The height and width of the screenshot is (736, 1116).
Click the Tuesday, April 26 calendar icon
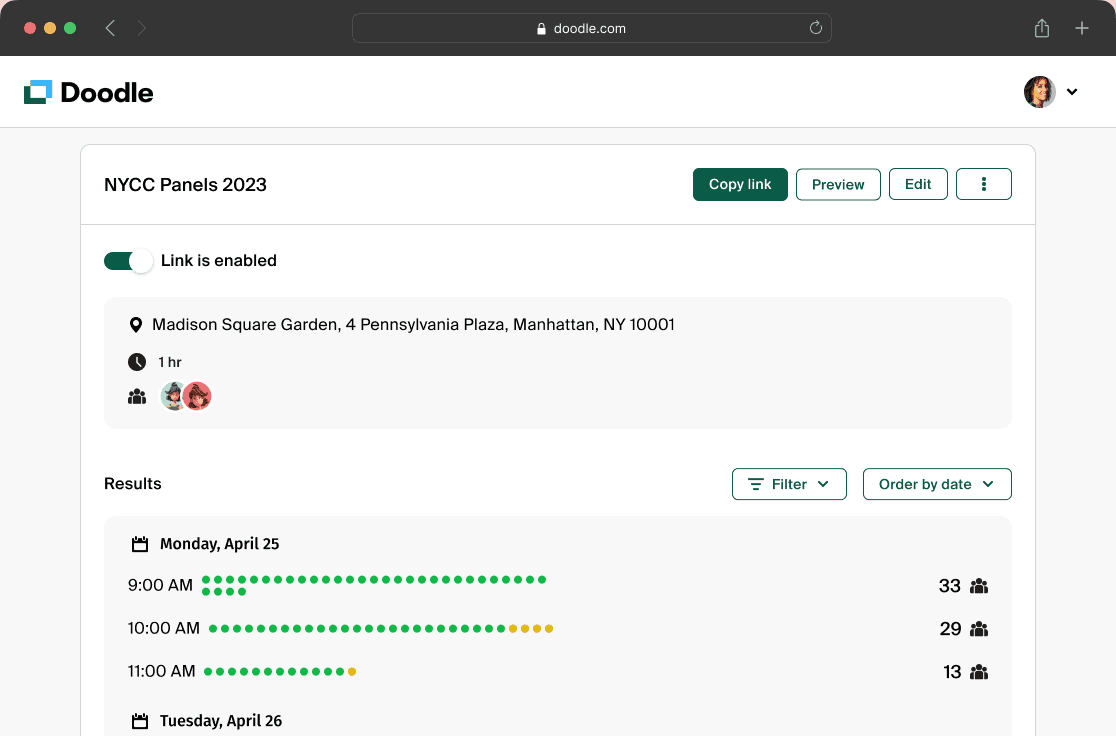pyautogui.click(x=140, y=721)
